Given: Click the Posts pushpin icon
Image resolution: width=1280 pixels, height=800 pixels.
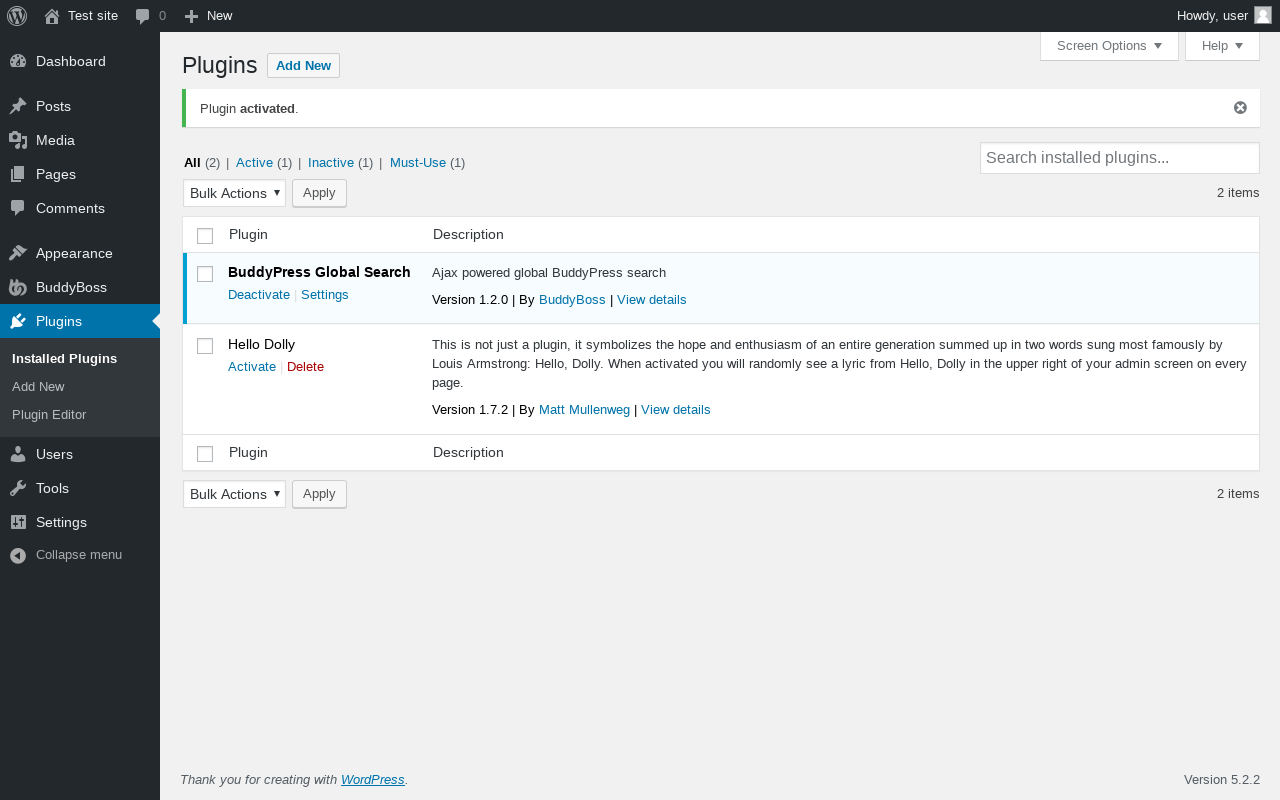Looking at the screenshot, I should click(18, 106).
